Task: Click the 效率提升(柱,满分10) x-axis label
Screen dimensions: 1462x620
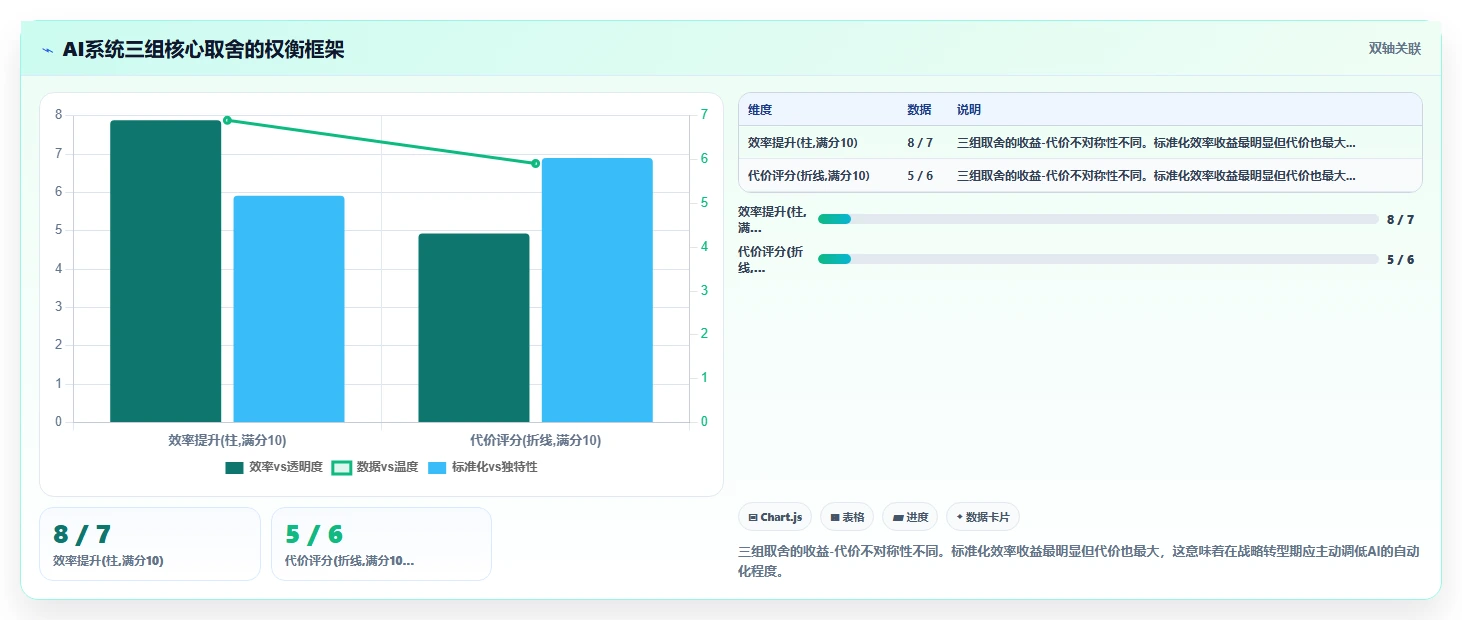Action: [x=227, y=440]
